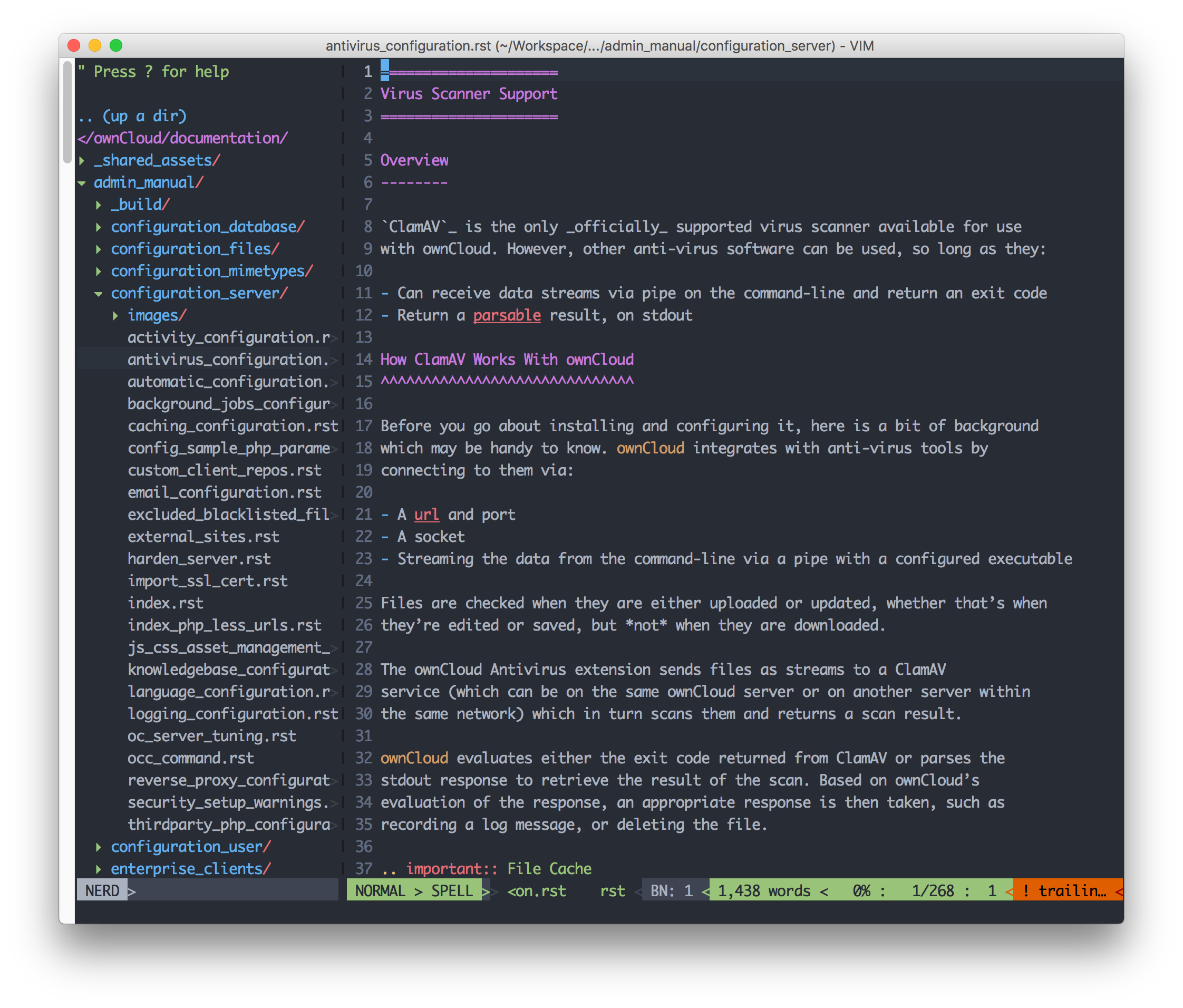Screen dimensions: 1183x1008
Task: Open knowledgebase_configurat file
Action: (229, 670)
